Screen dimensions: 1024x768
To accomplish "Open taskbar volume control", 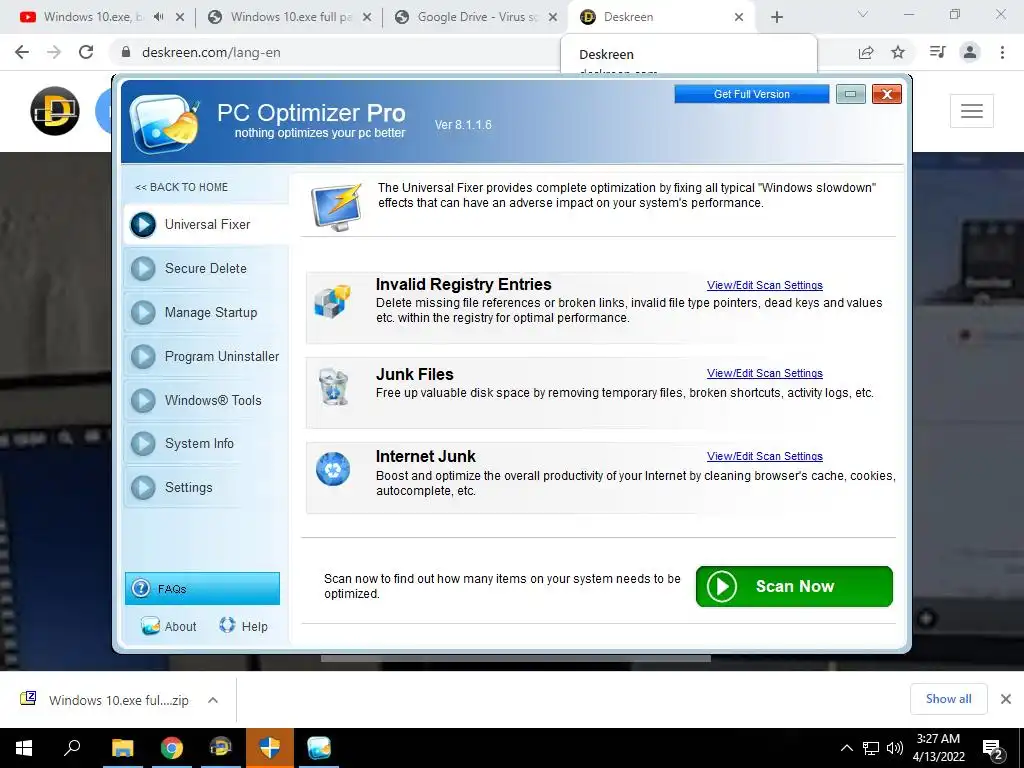I will (895, 748).
